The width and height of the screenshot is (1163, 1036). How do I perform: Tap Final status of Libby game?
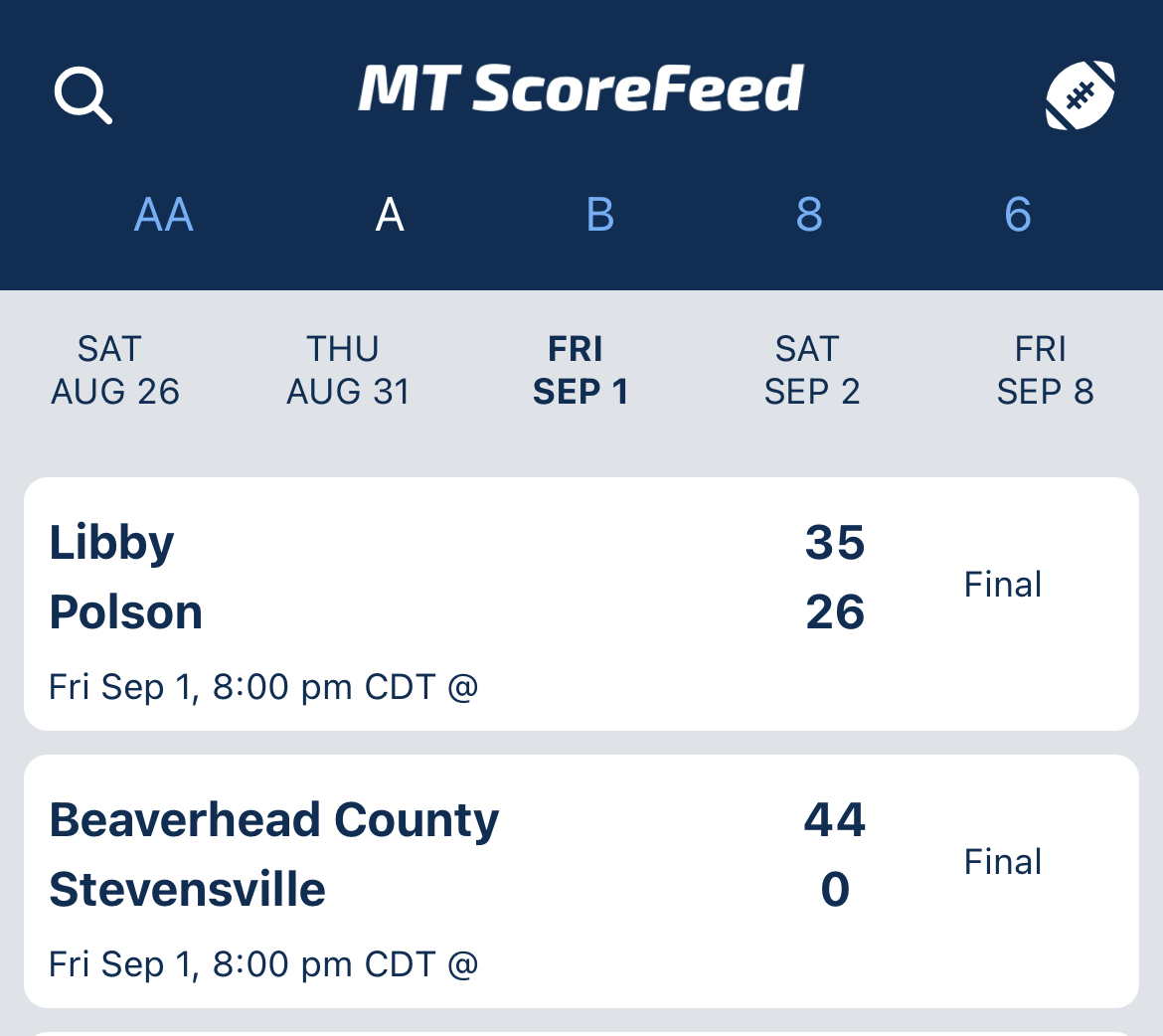(1003, 585)
